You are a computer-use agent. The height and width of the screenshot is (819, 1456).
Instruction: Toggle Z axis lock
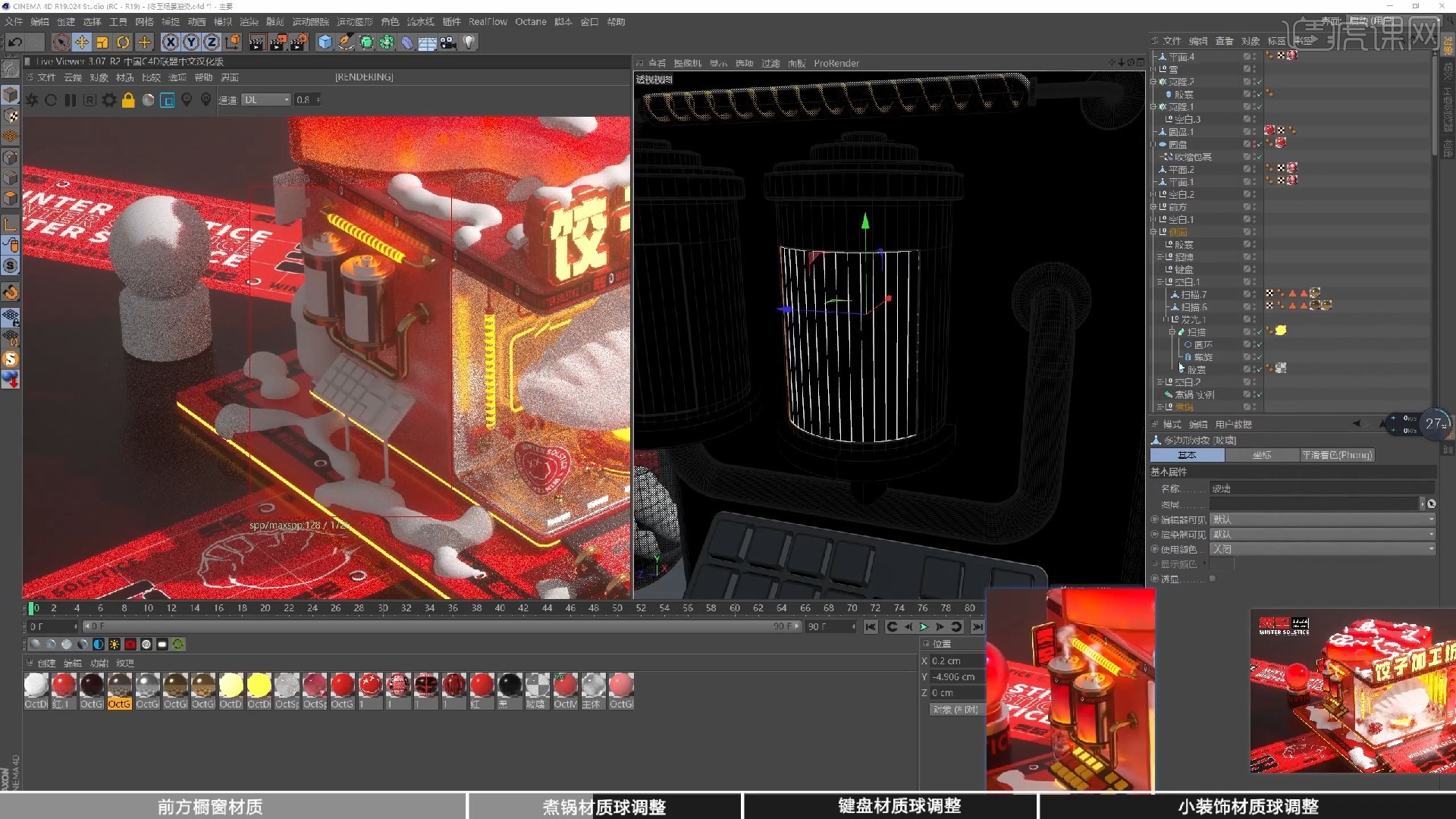tap(212, 42)
